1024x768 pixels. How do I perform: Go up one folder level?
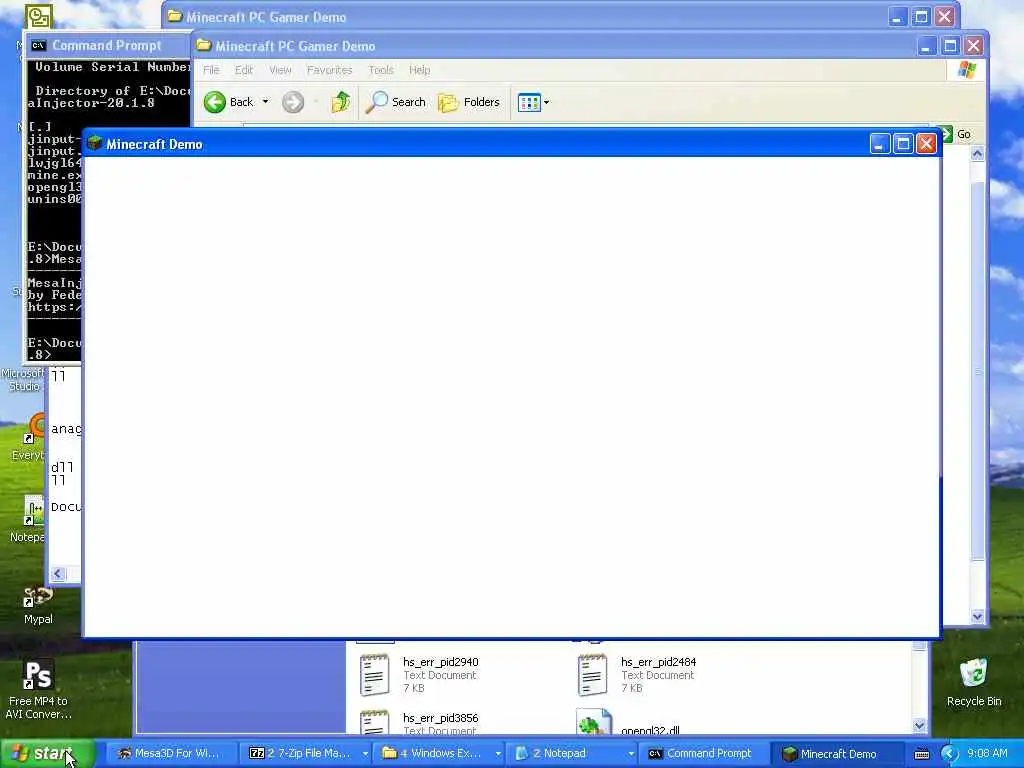click(340, 102)
